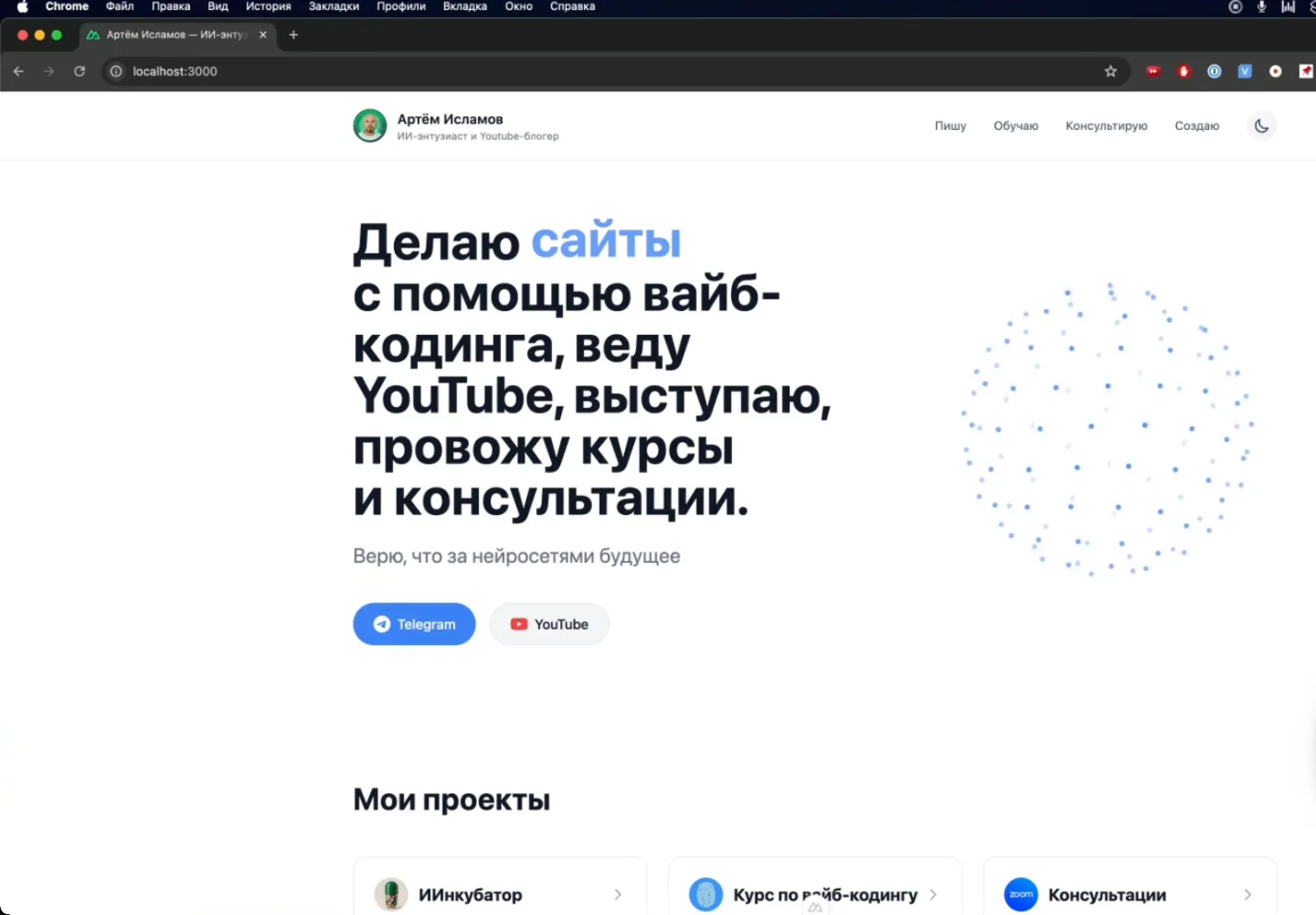Expand the ИИнкубатор card chevron
Screen dimensions: 1316x915
tap(618, 894)
